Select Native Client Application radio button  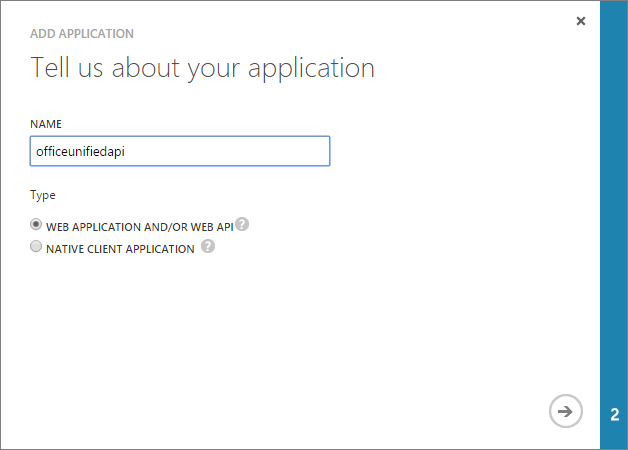coord(36,246)
